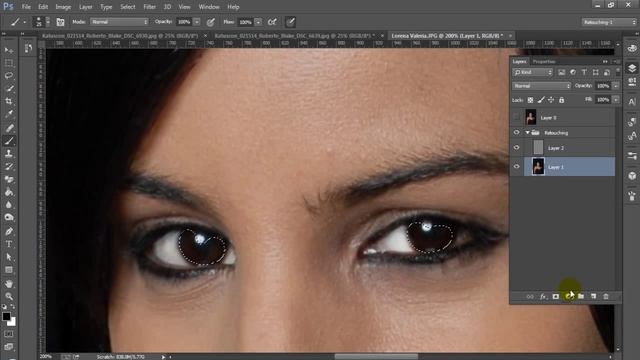Click the background color swatch
The height and width of the screenshot is (360, 640).
pyautogui.click(x=13, y=322)
